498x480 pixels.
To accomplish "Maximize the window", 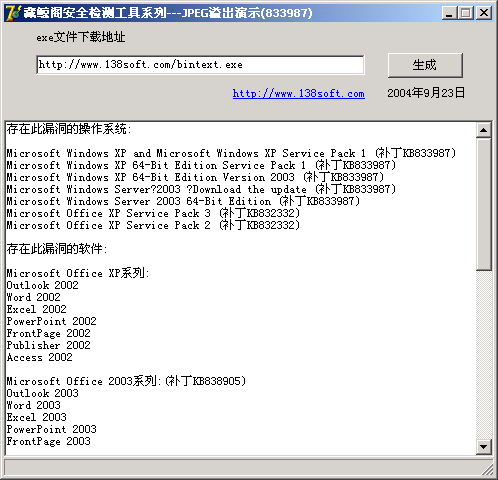I will (x=466, y=13).
